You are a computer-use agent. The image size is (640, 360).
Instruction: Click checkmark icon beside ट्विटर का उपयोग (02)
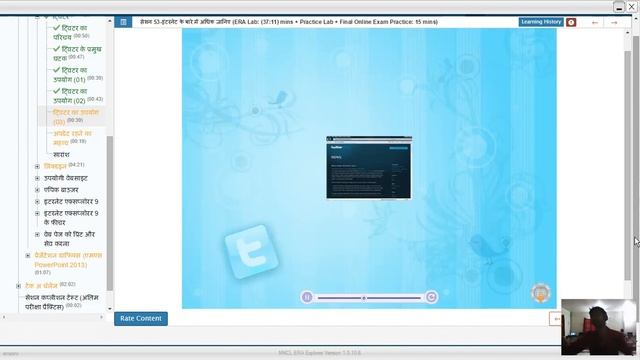pyautogui.click(x=57, y=91)
